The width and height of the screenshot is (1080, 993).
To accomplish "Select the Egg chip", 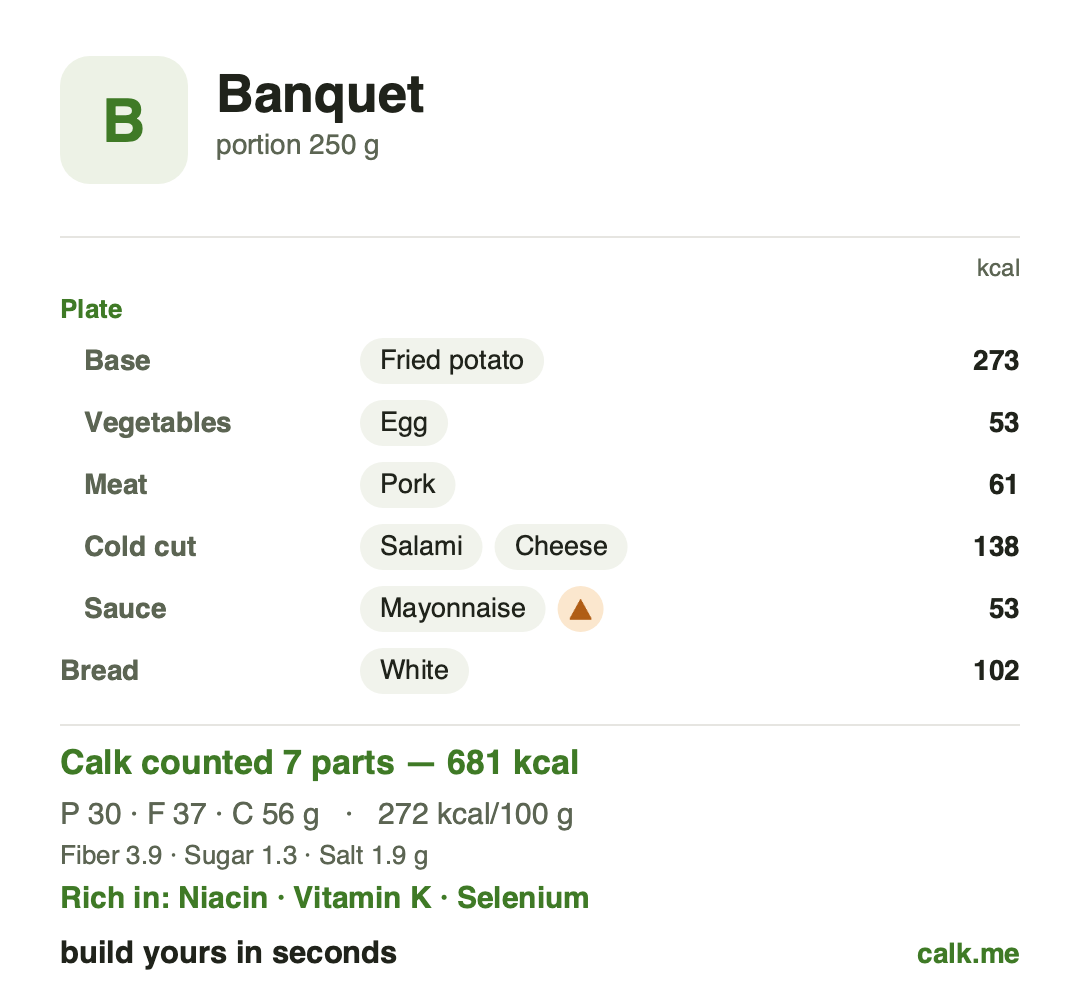I will tap(404, 423).
